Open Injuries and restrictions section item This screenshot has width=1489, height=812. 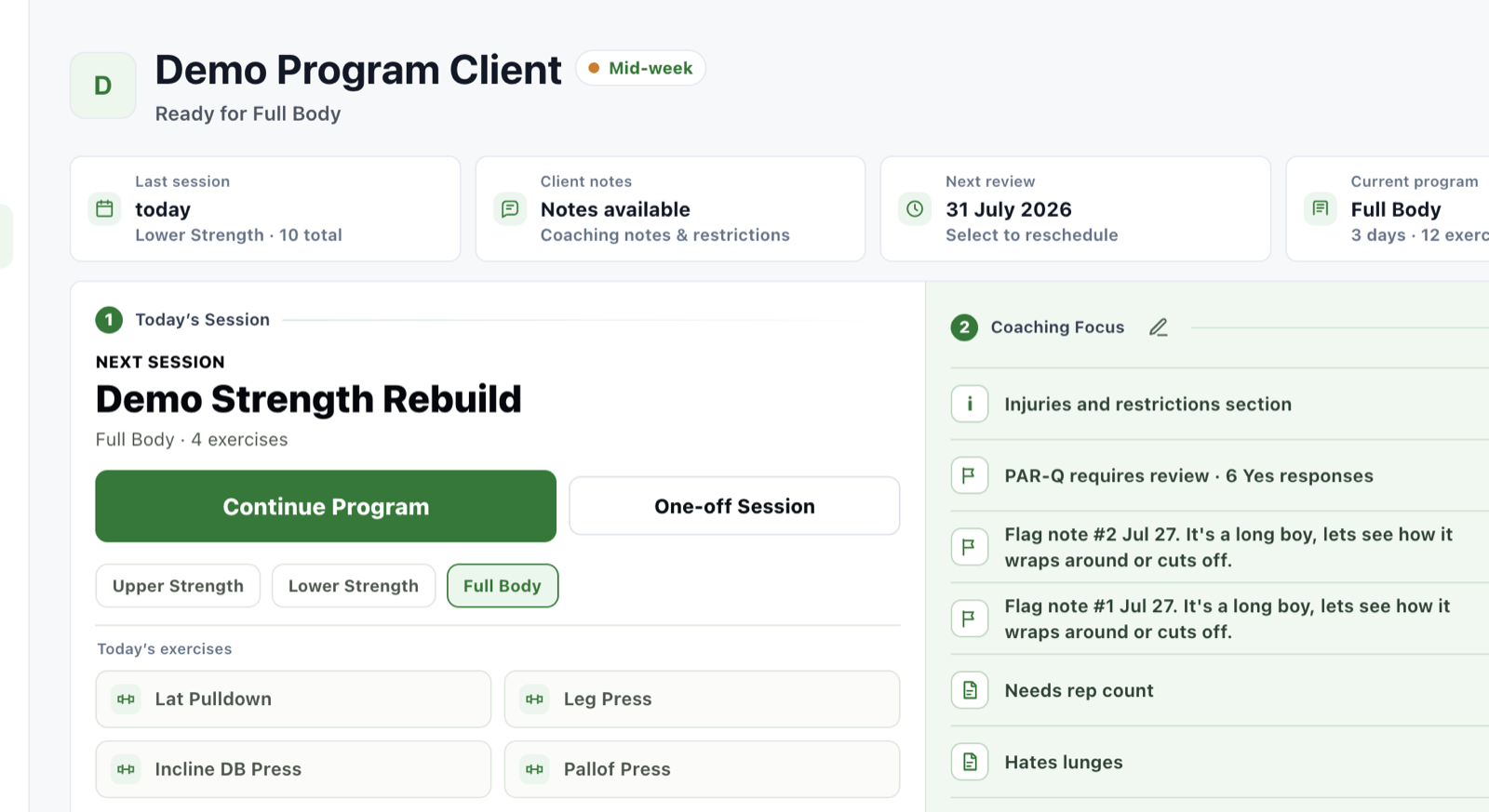[1219, 404]
